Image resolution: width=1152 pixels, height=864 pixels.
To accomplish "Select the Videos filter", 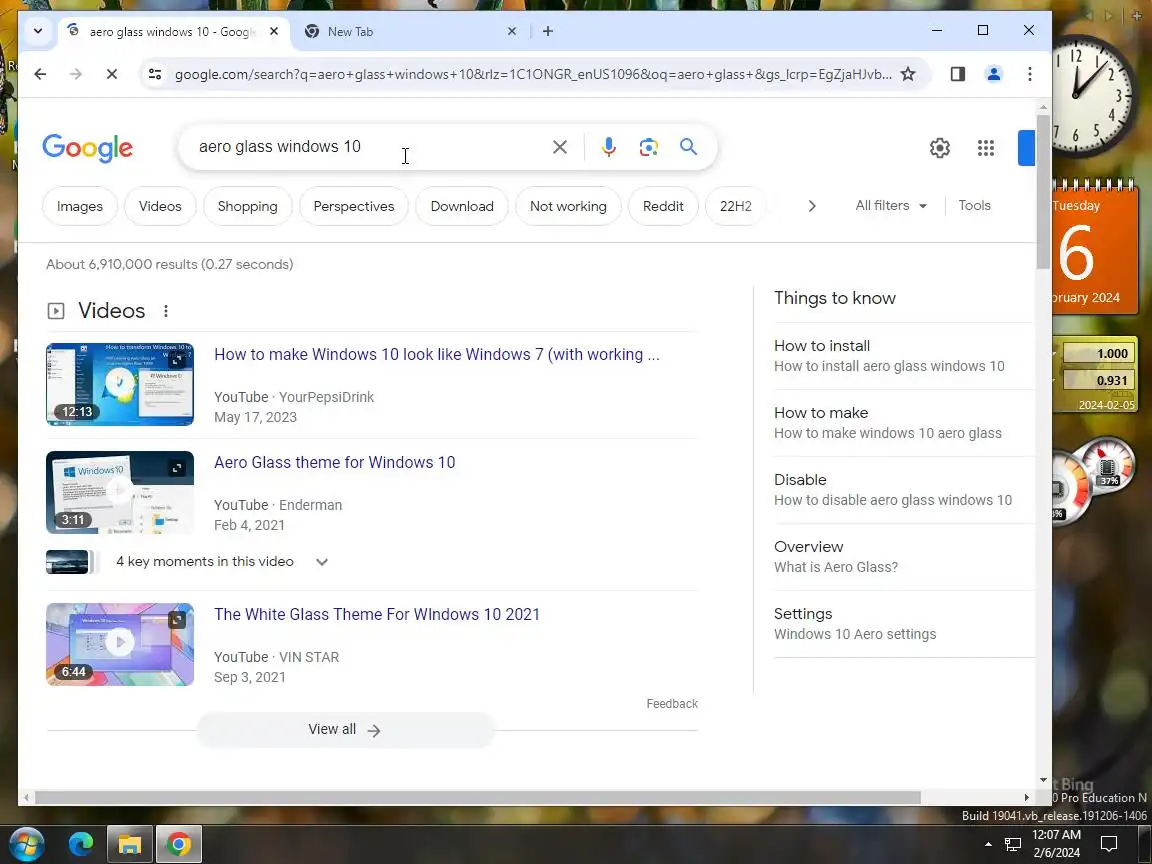I will (159, 206).
